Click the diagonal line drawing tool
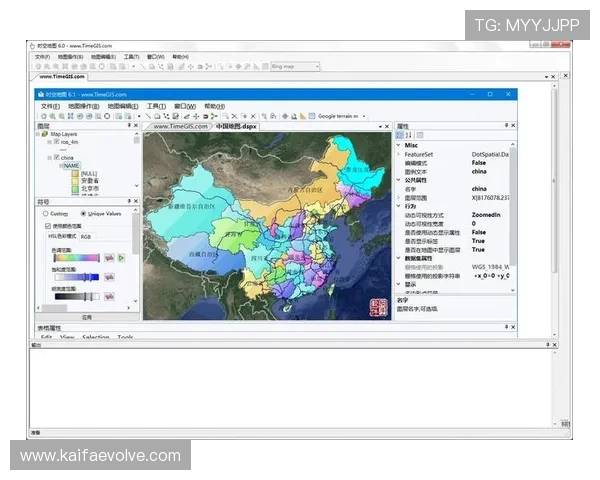The height and width of the screenshot is (480, 600). [148, 116]
